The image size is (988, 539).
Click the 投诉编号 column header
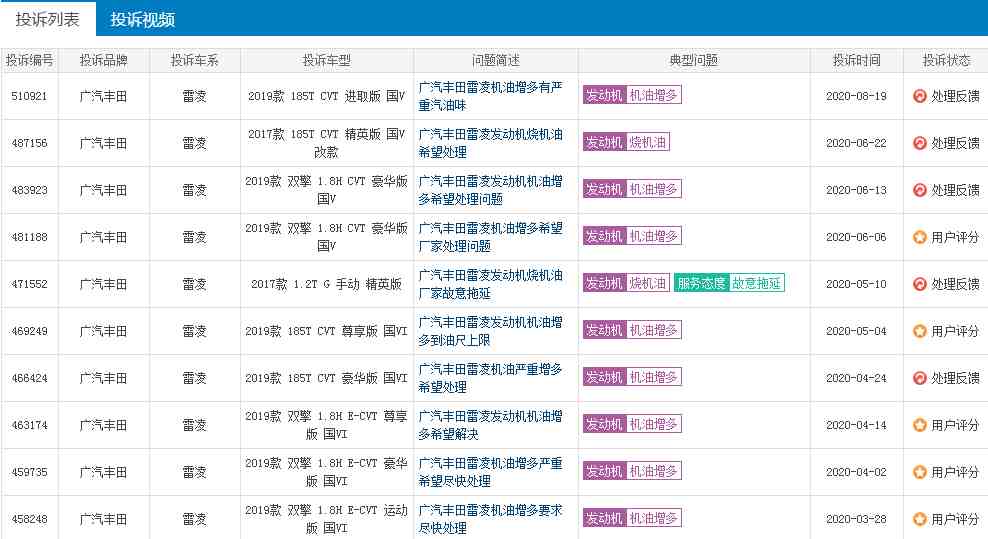(x=30, y=61)
